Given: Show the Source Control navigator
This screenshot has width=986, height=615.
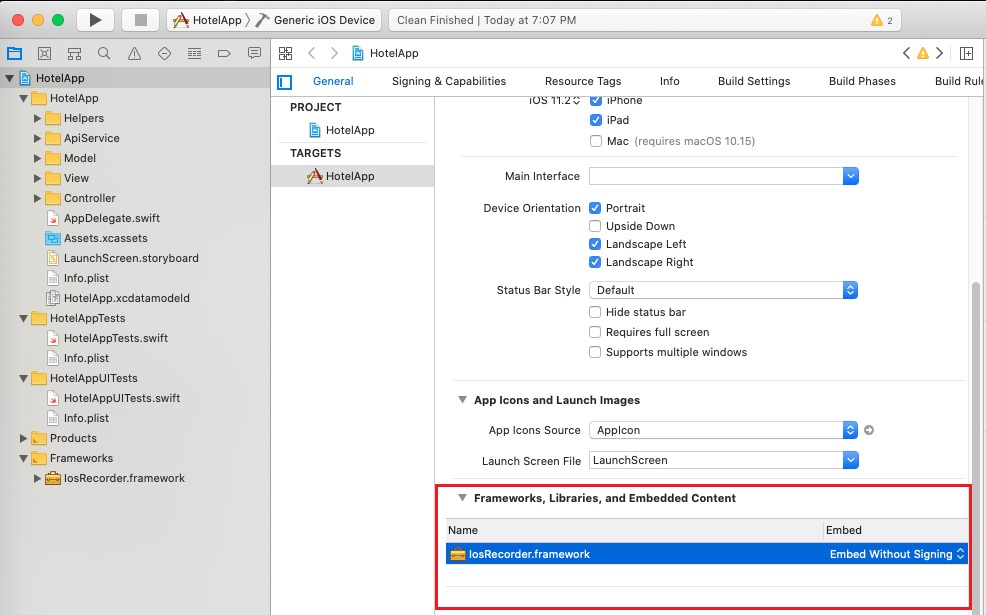Looking at the screenshot, I should pyautogui.click(x=44, y=53).
